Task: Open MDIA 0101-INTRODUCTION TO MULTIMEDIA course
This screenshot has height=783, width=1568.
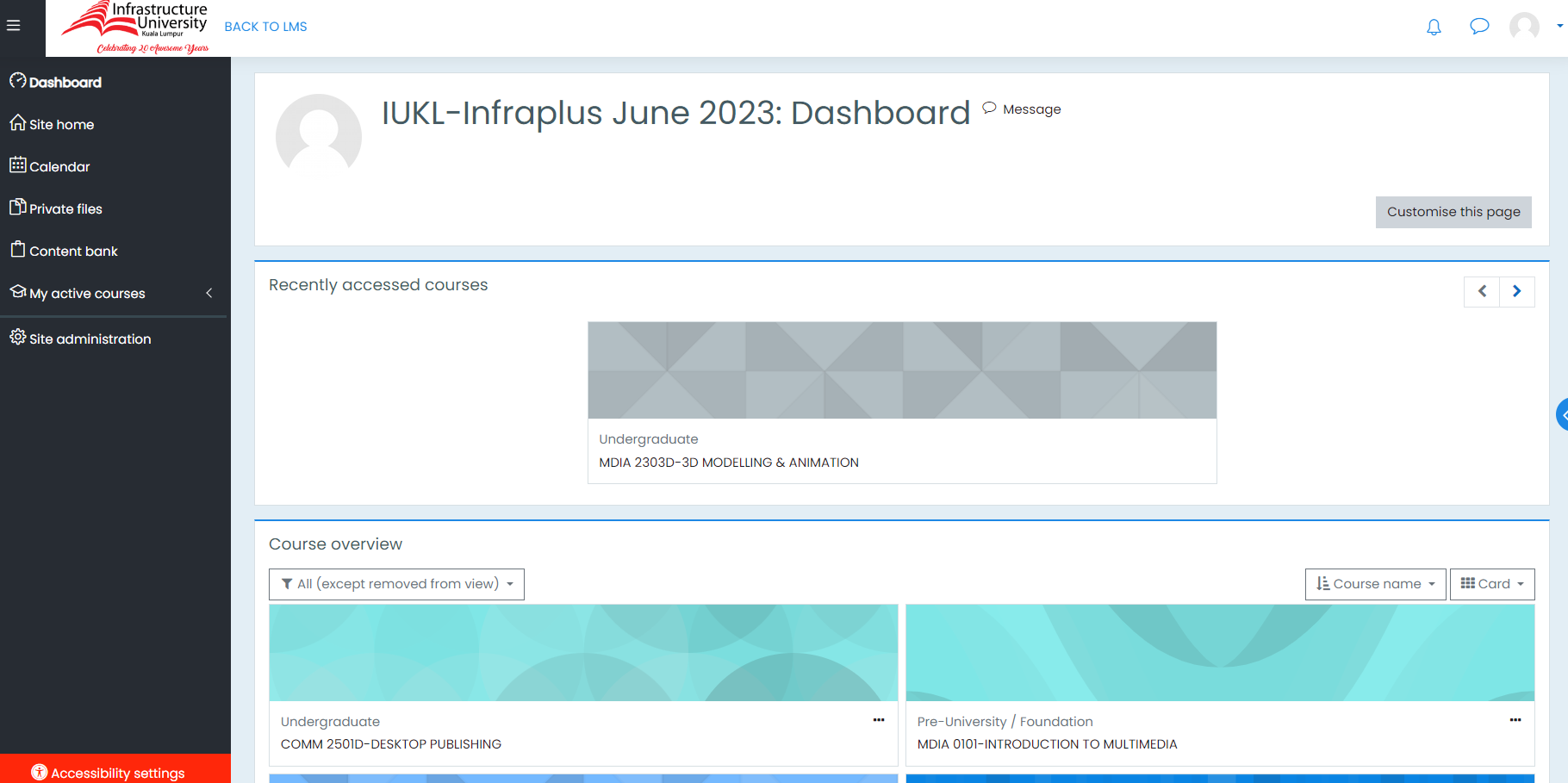Action: pos(1047,744)
